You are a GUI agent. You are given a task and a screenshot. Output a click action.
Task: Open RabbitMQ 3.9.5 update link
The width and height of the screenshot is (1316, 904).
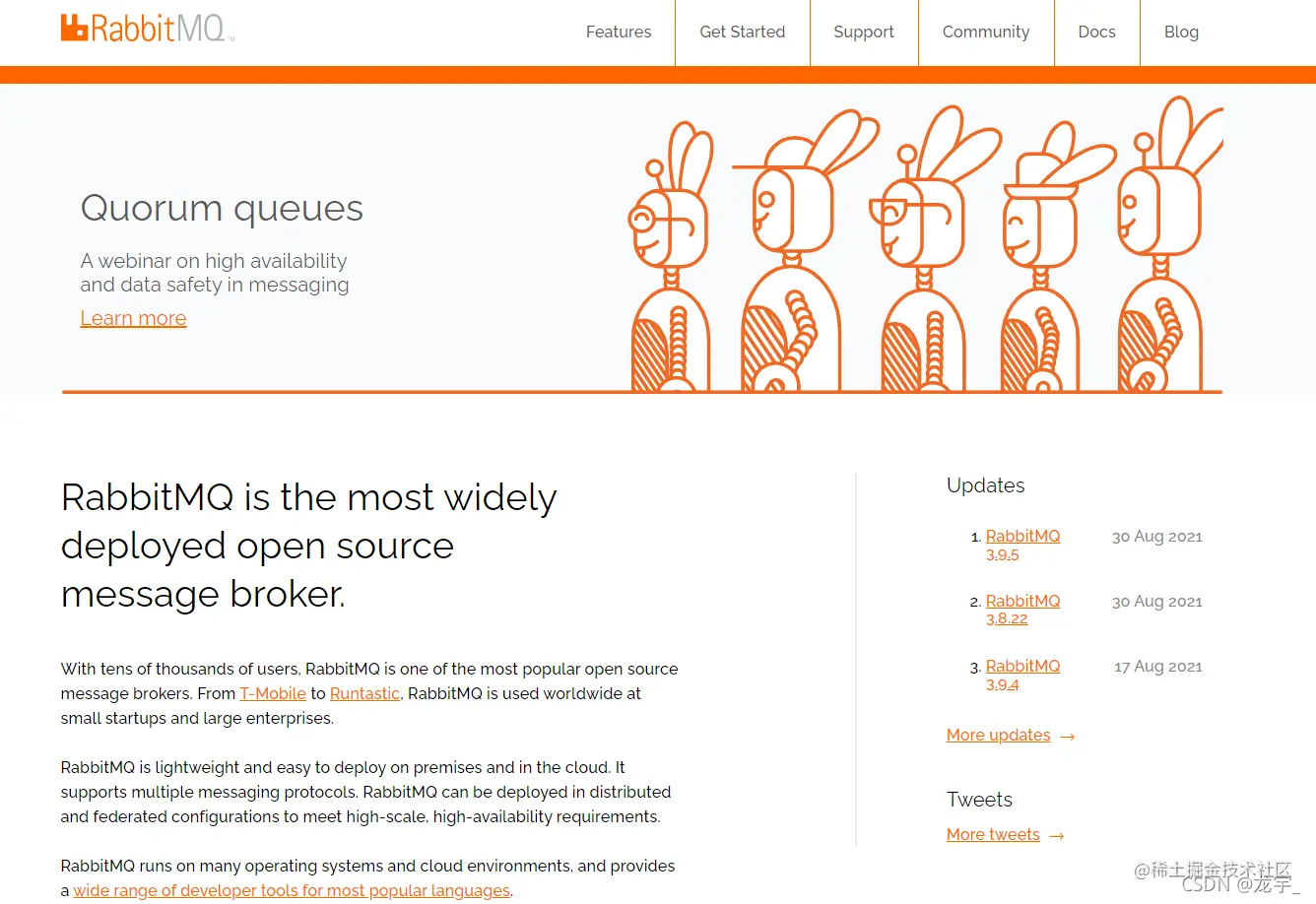pyautogui.click(x=1022, y=545)
